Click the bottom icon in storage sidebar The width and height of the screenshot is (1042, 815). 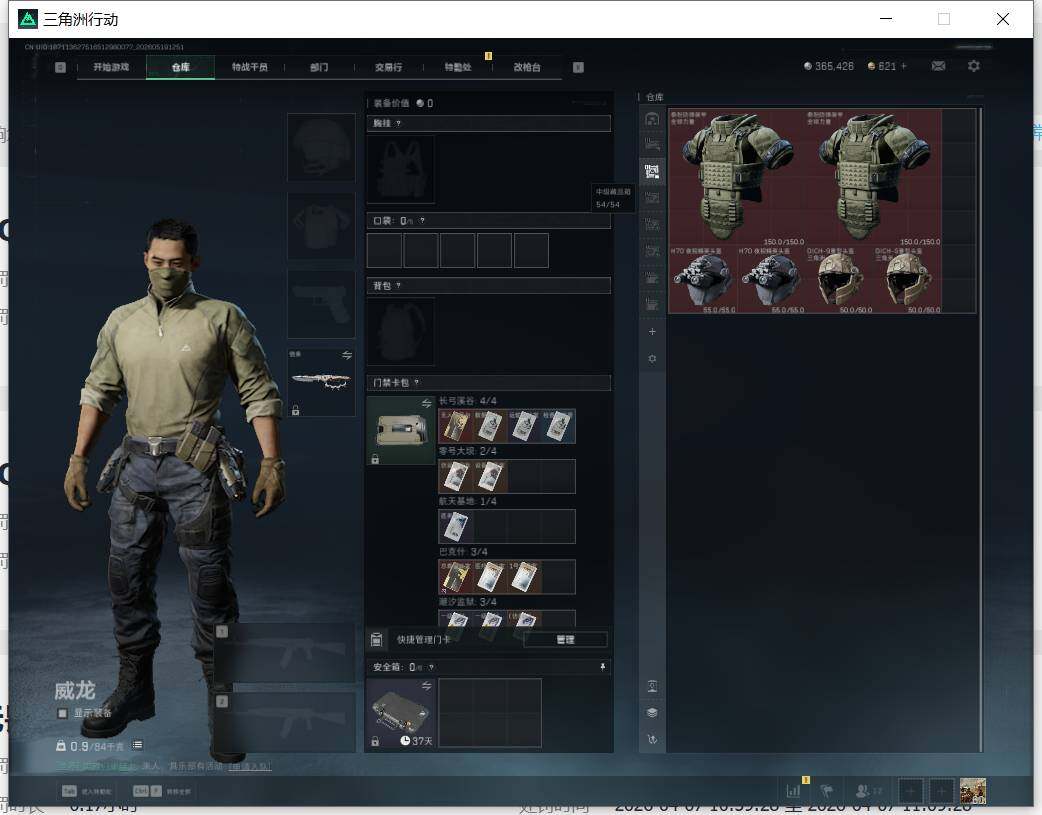(652, 739)
